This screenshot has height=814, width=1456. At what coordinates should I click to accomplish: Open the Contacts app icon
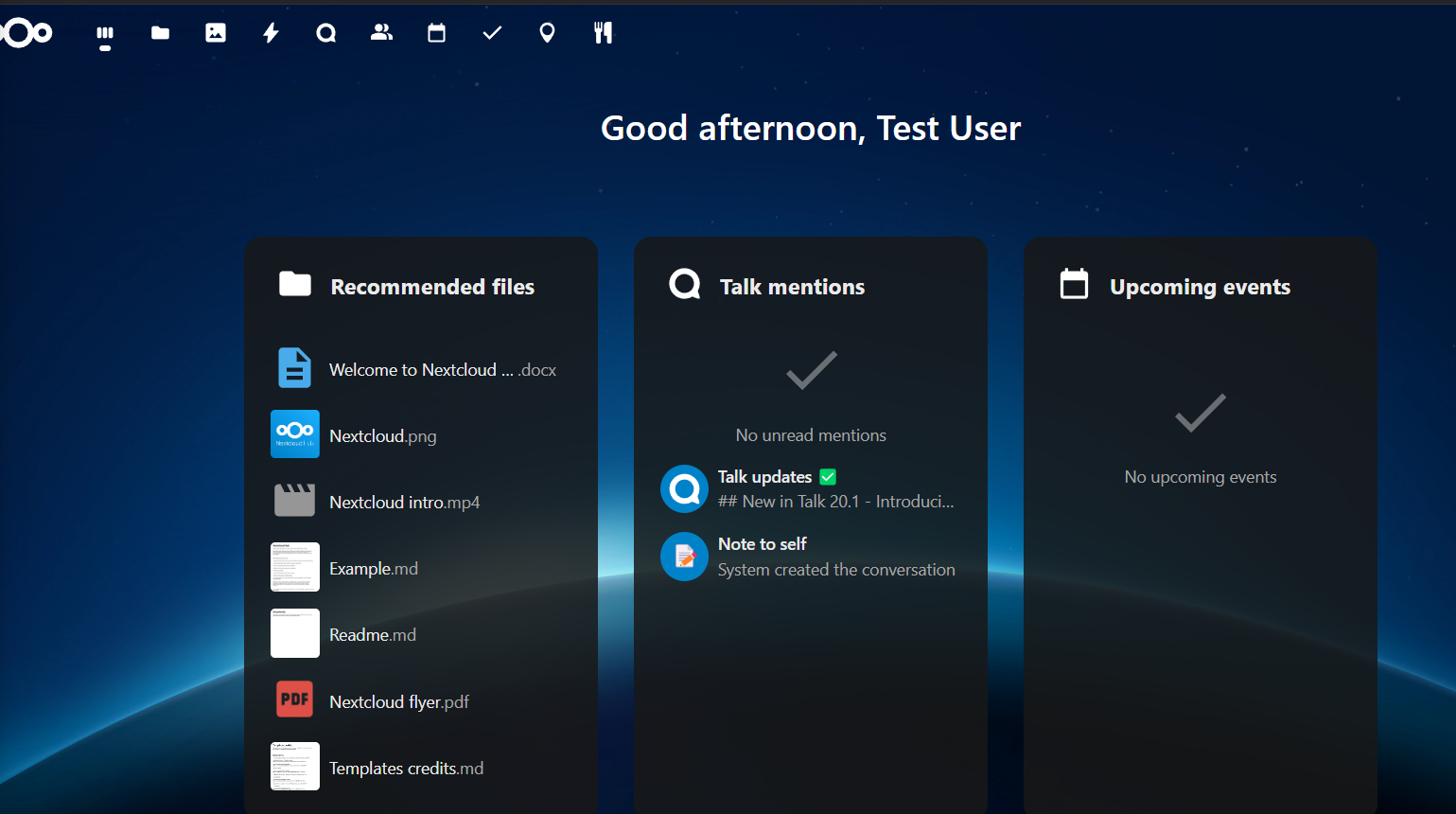tap(381, 33)
